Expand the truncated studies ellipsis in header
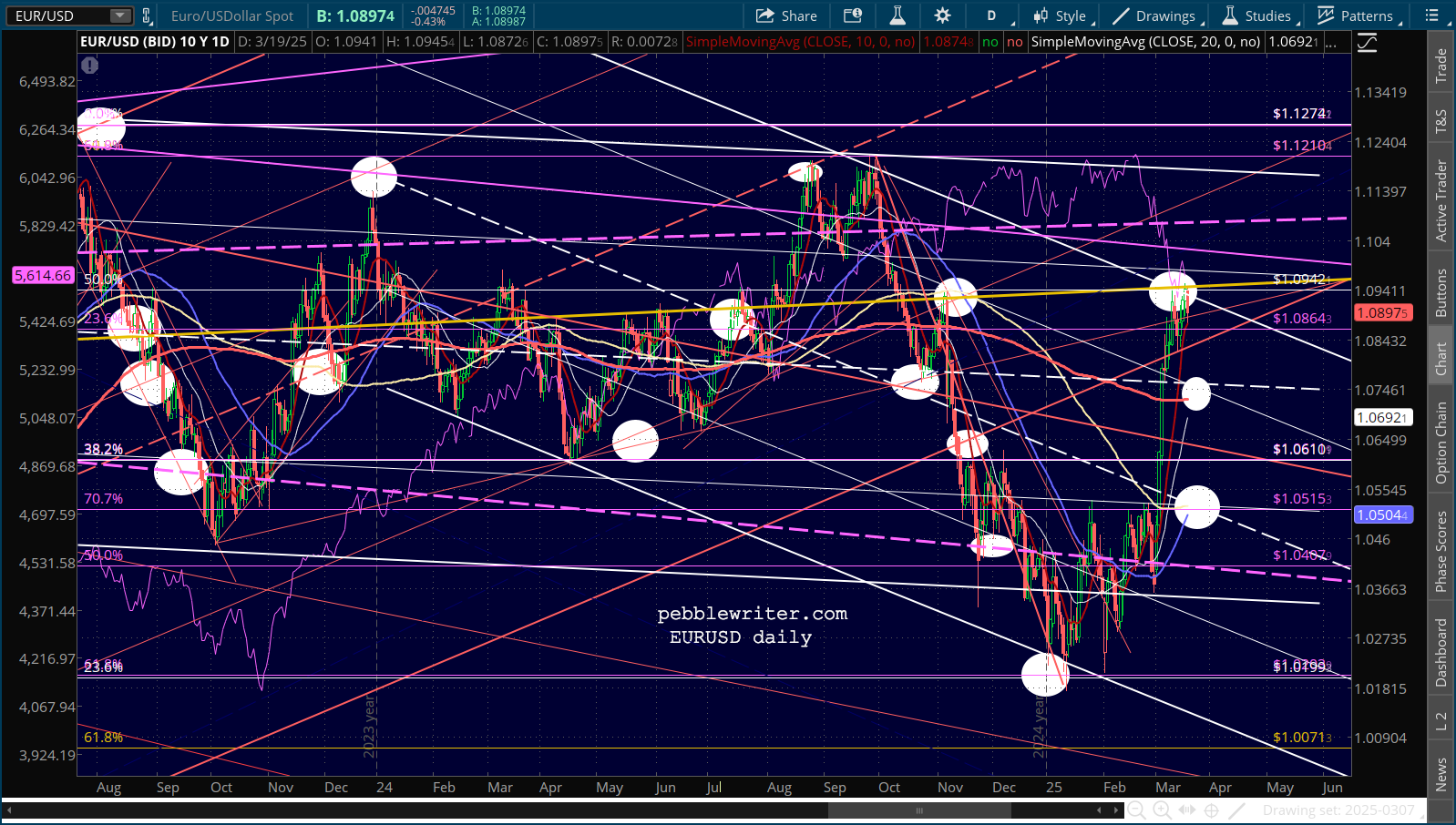 pos(1332,42)
